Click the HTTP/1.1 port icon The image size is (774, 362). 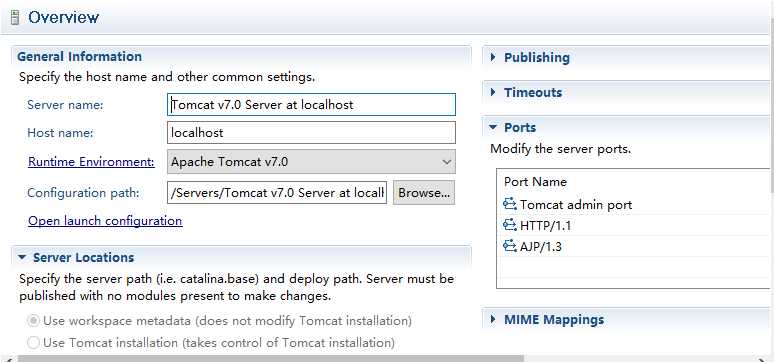click(509, 225)
